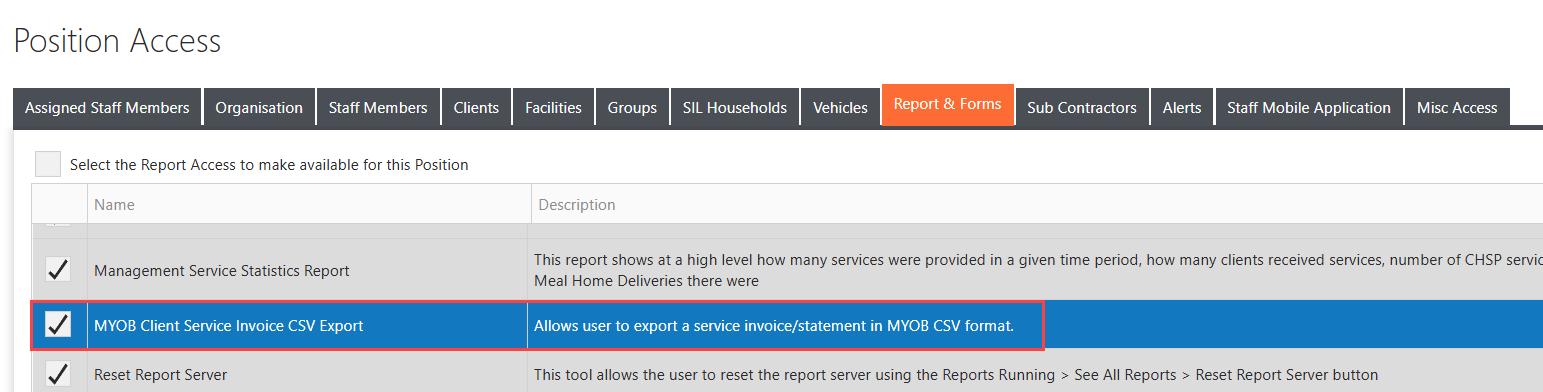This screenshot has width=1543, height=392.
Task: Click the 'Position Access' page heading
Action: tap(117, 41)
